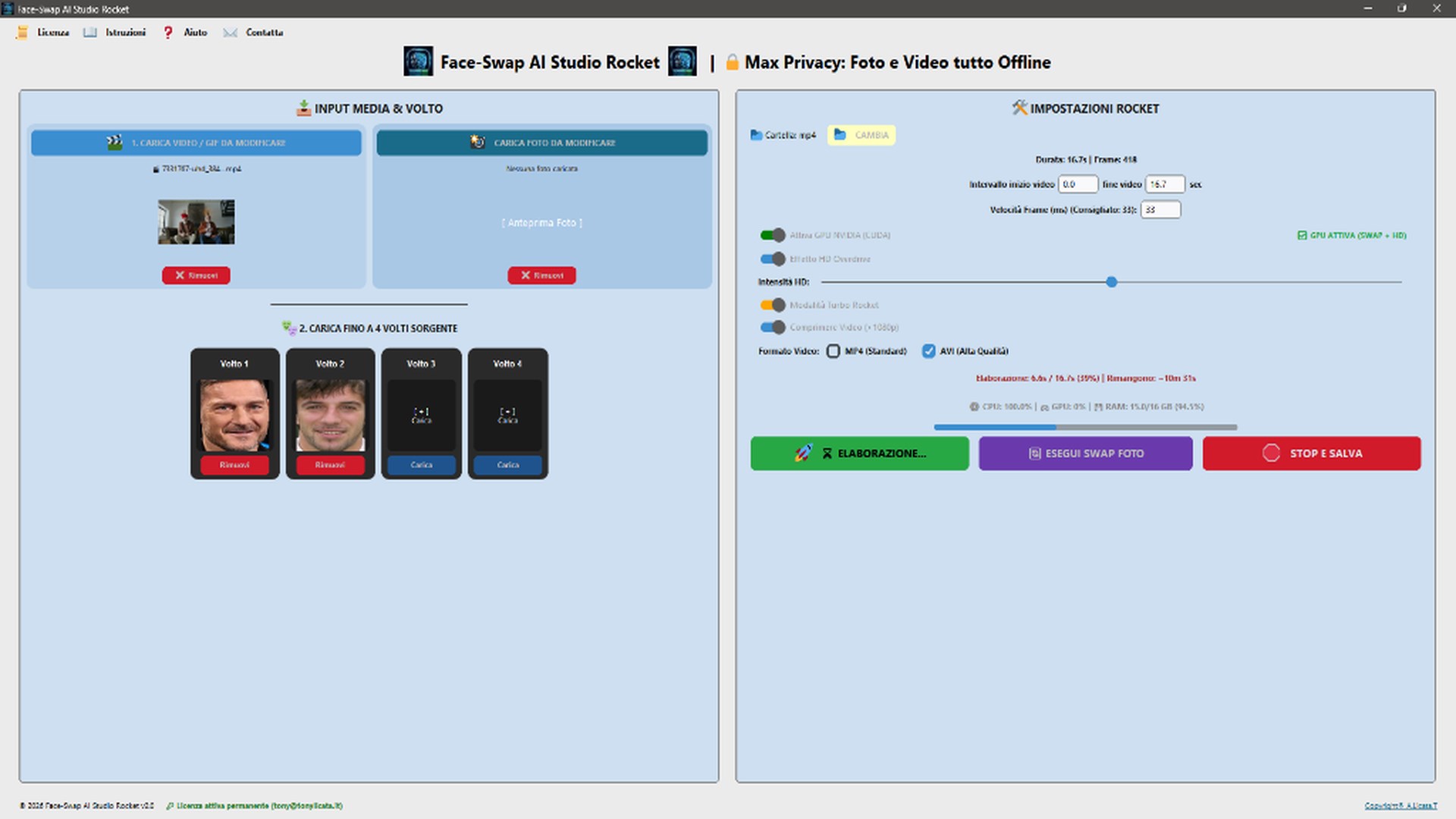Screen dimensions: 1456x819
Task: Load a face with Volto 4 Carica button
Action: 508,465
